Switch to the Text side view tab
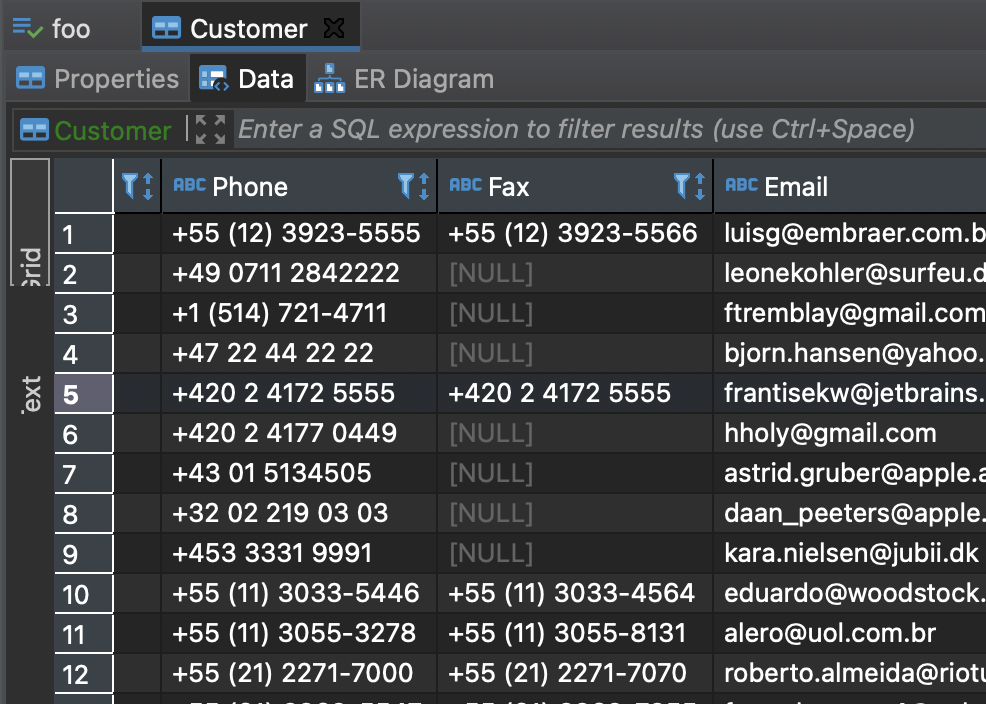This screenshot has width=986, height=704. point(30,393)
